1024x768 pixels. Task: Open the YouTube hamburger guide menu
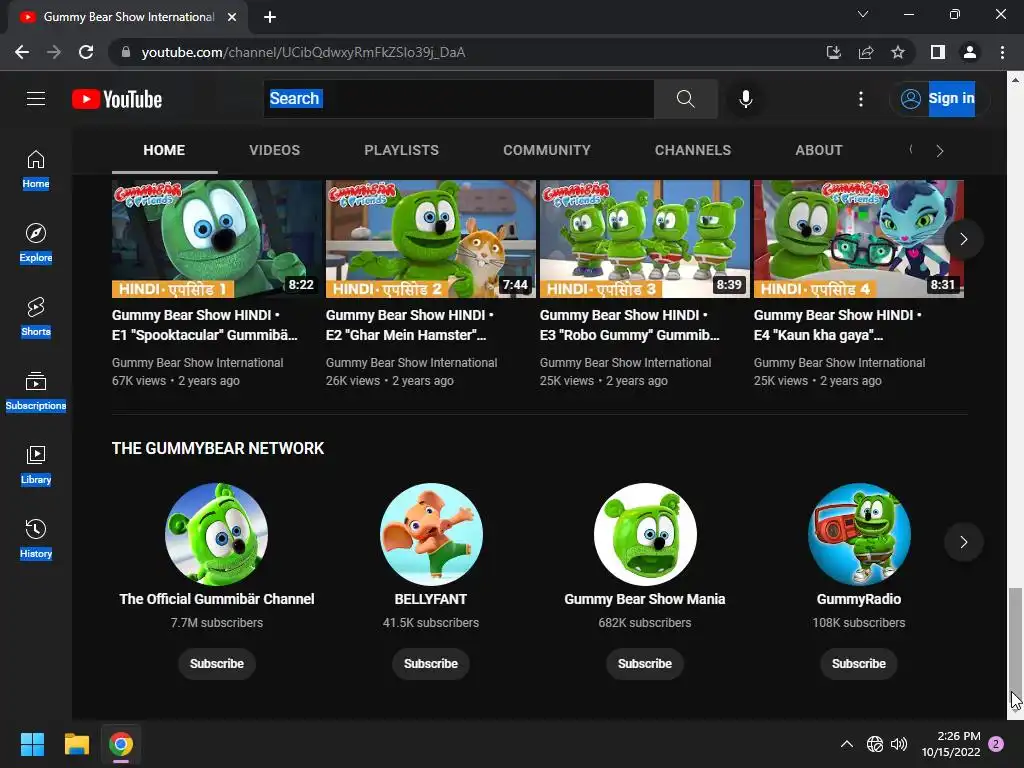(x=36, y=99)
